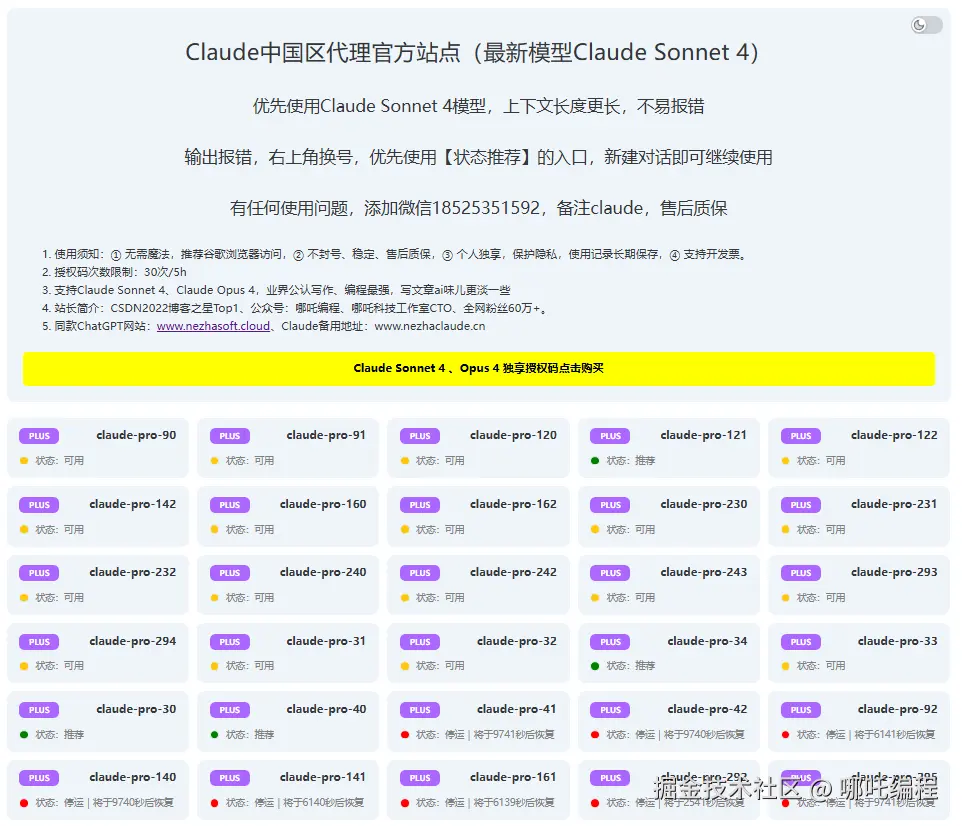Click the yellow Claude Sonnet 4 purchase button
This screenshot has height=826, width=962.
(479, 368)
